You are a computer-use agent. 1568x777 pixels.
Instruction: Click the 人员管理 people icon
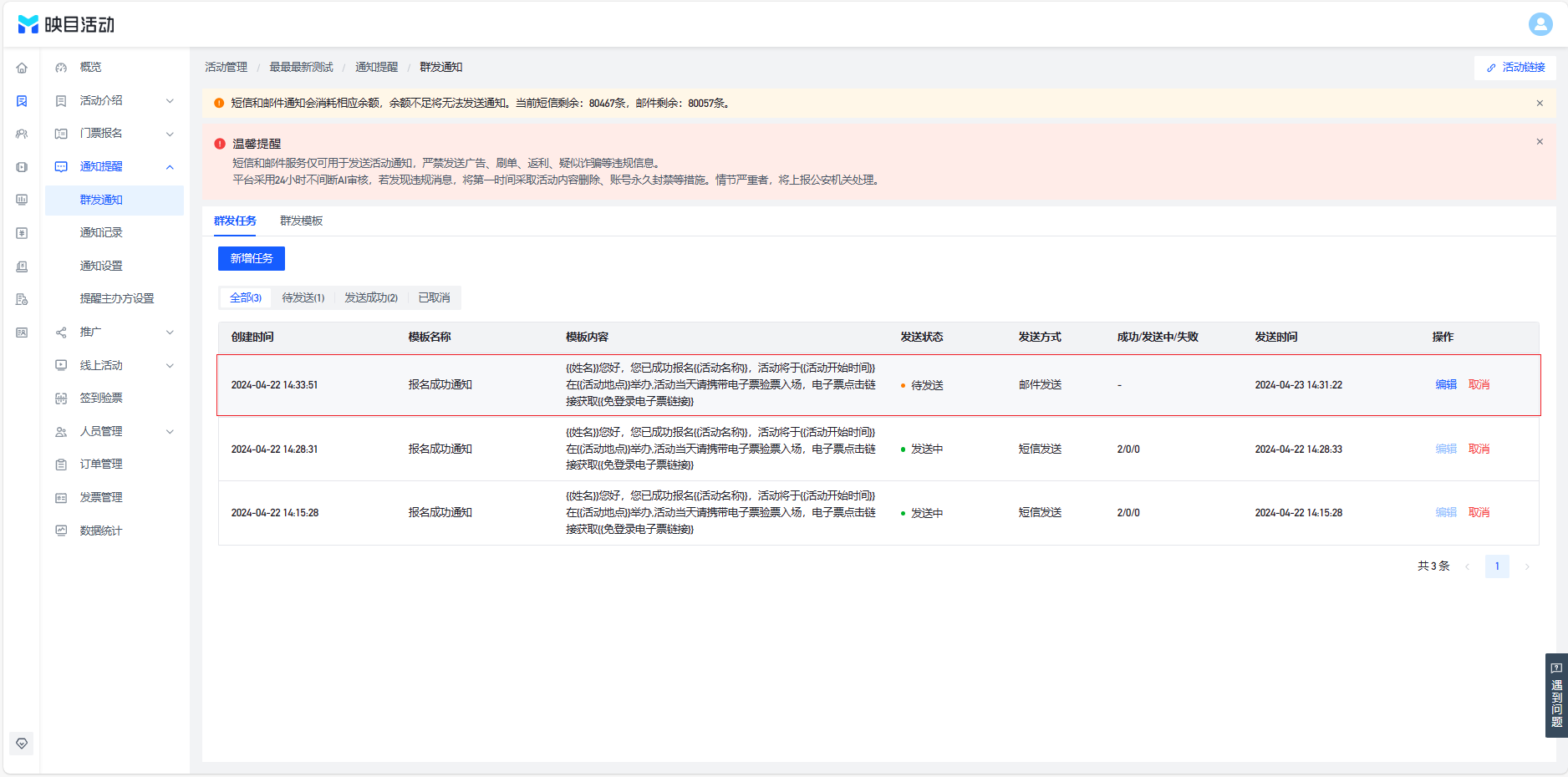click(x=61, y=432)
